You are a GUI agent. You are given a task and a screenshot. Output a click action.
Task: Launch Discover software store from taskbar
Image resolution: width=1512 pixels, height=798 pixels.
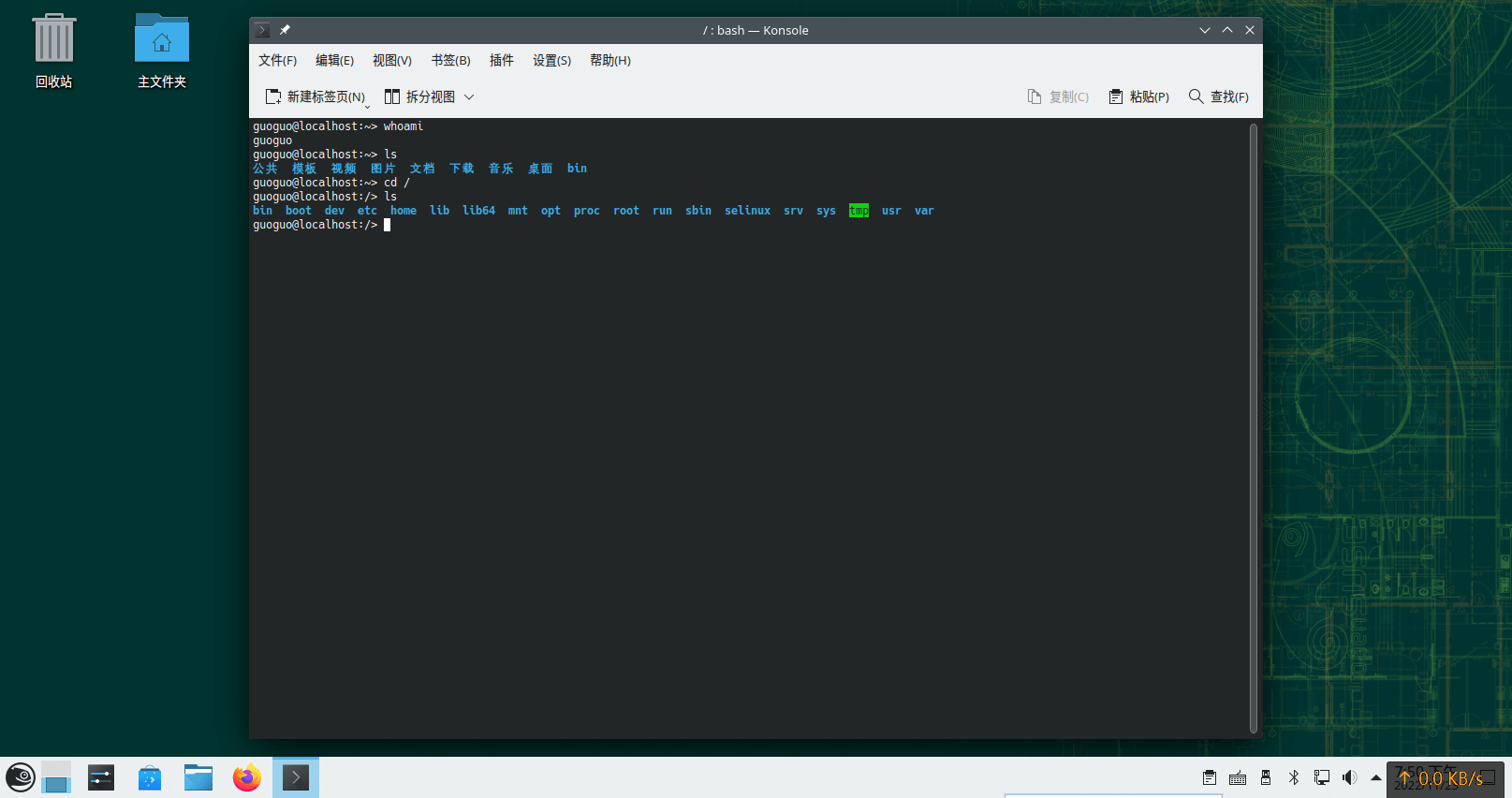(x=150, y=777)
